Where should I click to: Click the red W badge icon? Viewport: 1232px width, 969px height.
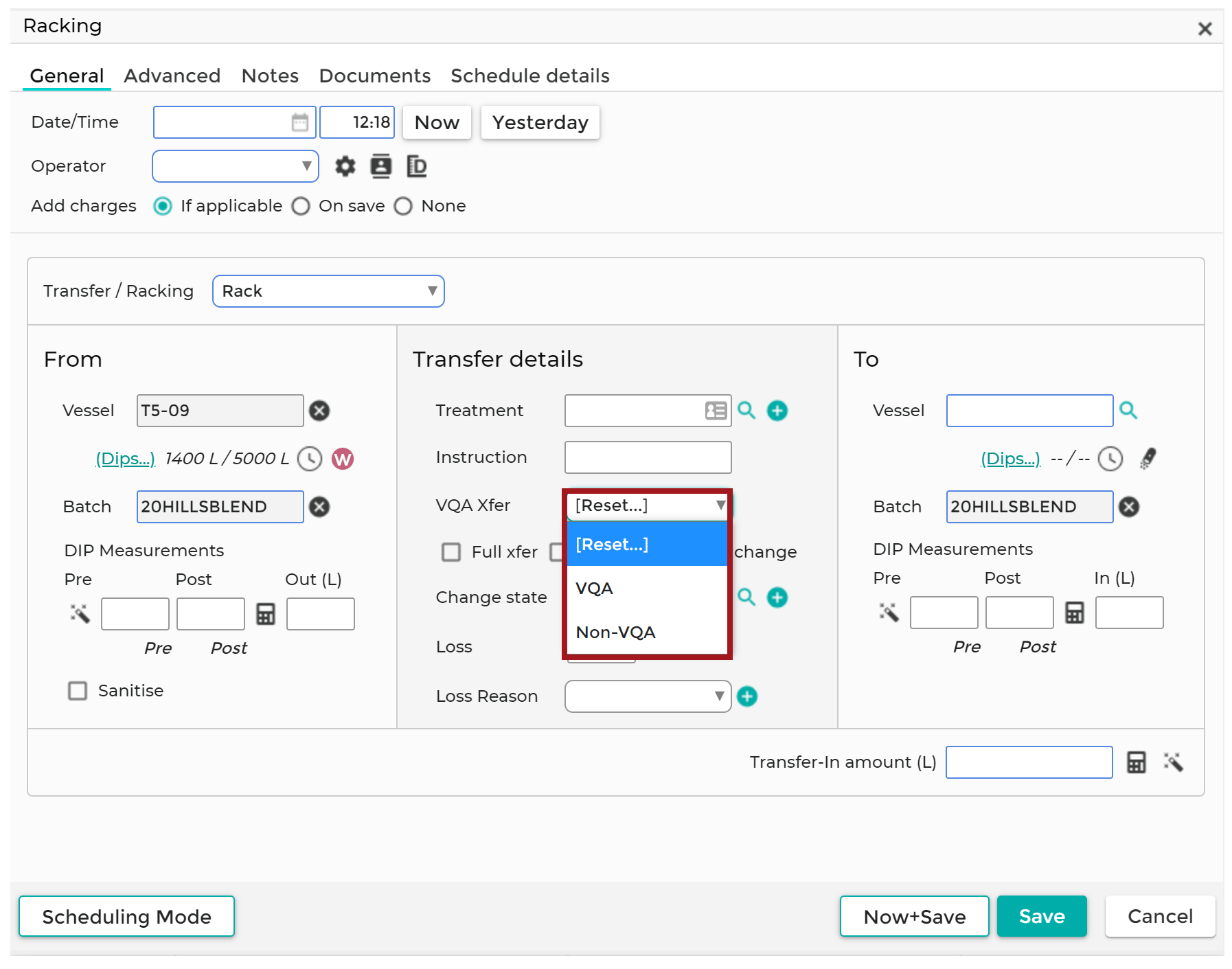pos(343,459)
